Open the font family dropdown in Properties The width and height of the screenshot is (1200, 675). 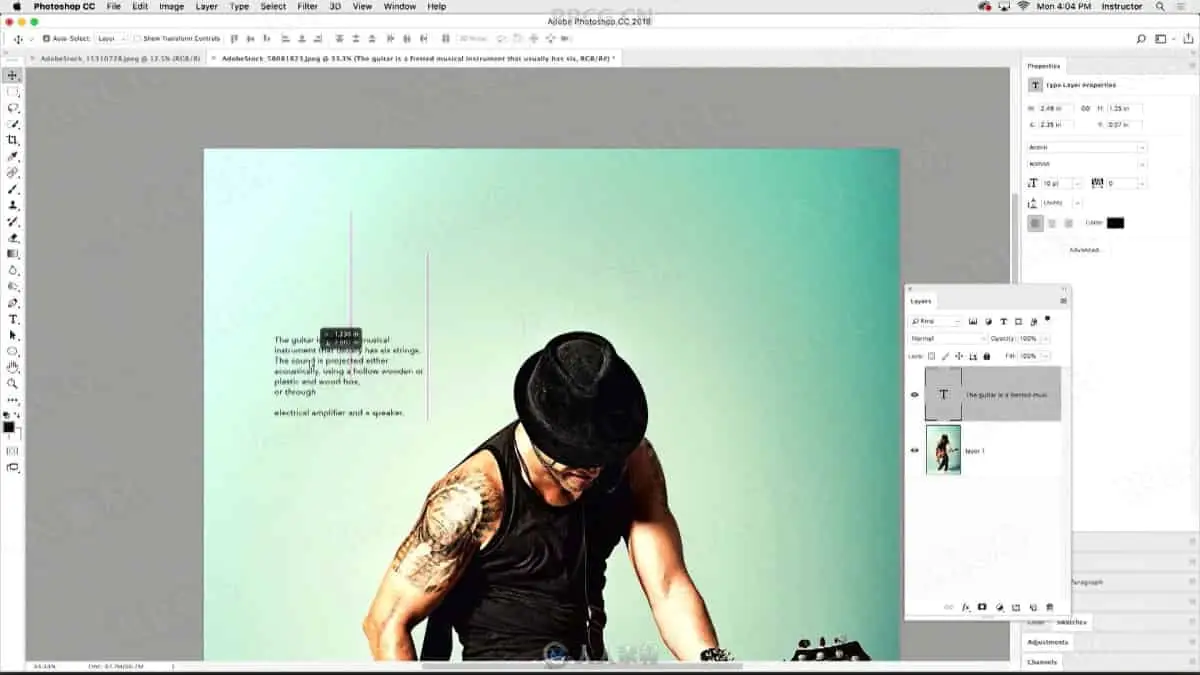click(x=1087, y=147)
